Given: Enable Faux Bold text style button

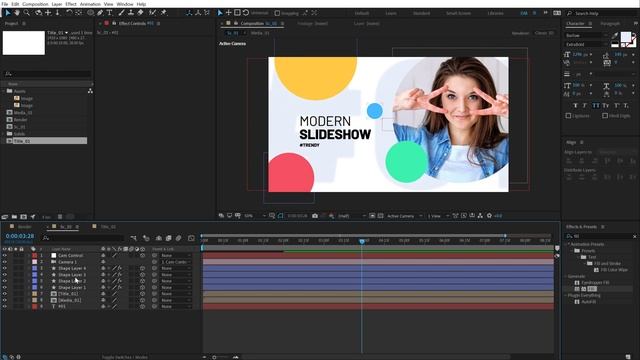Looking at the screenshot, I should coord(575,105).
